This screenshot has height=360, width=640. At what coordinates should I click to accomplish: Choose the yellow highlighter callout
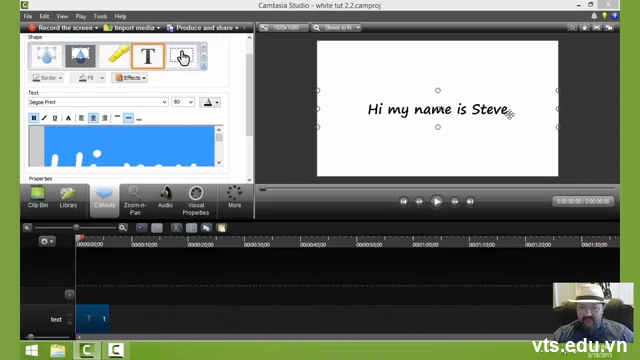click(116, 56)
